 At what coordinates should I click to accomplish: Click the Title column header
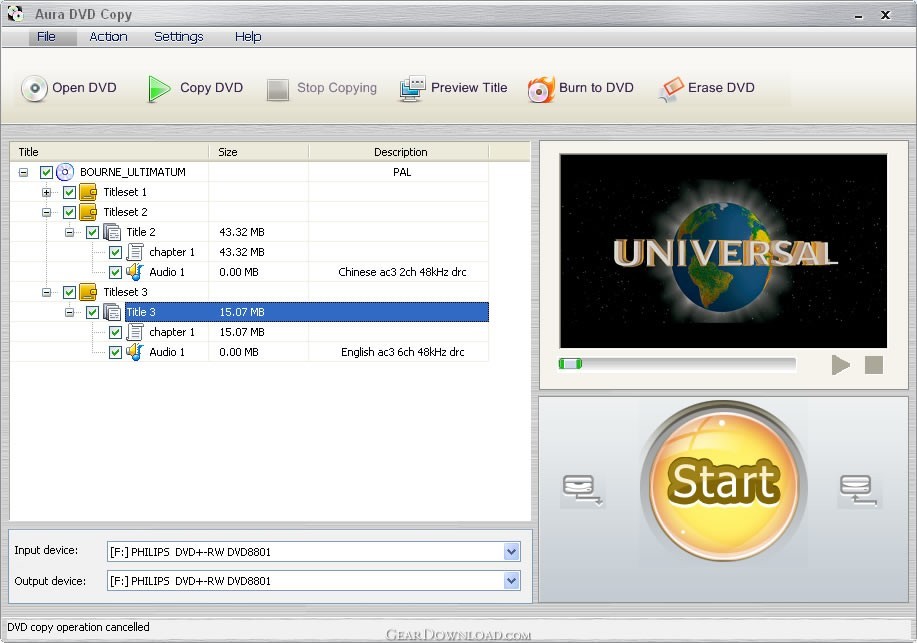pyautogui.click(x=109, y=152)
